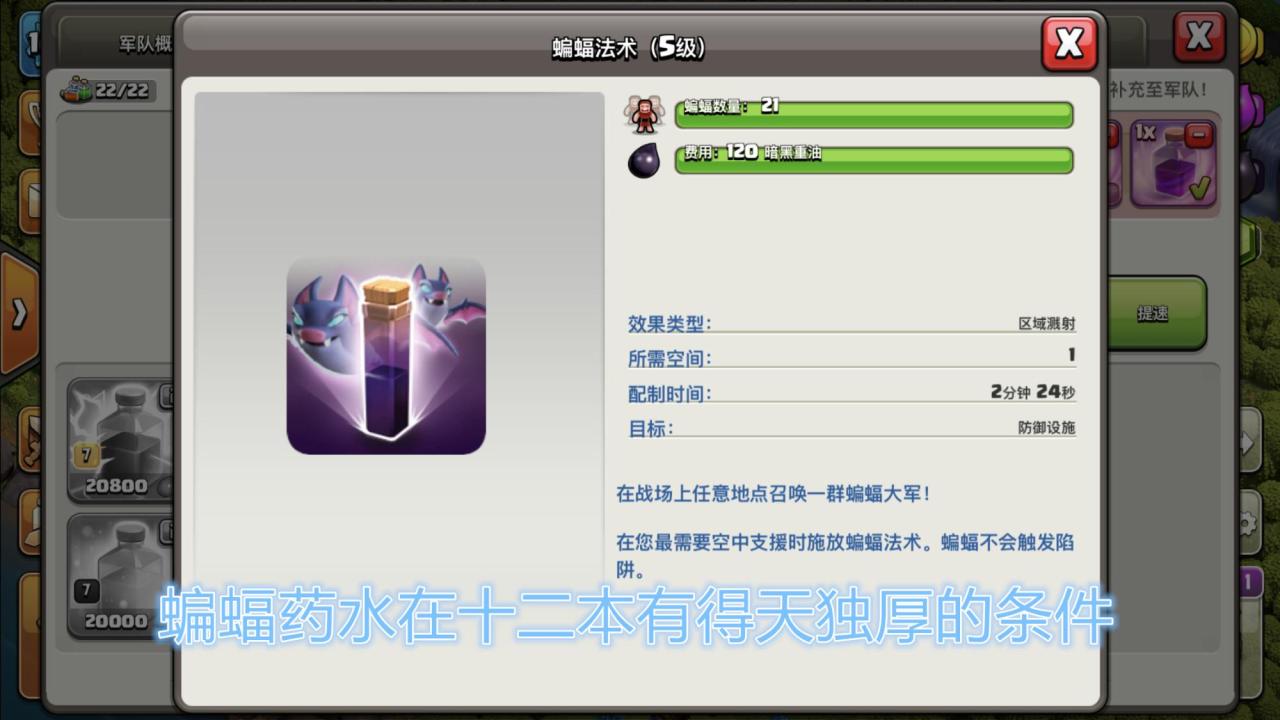This screenshot has width=1280, height=720.
Task: Select the 防御设施 target value
Action: [1047, 428]
